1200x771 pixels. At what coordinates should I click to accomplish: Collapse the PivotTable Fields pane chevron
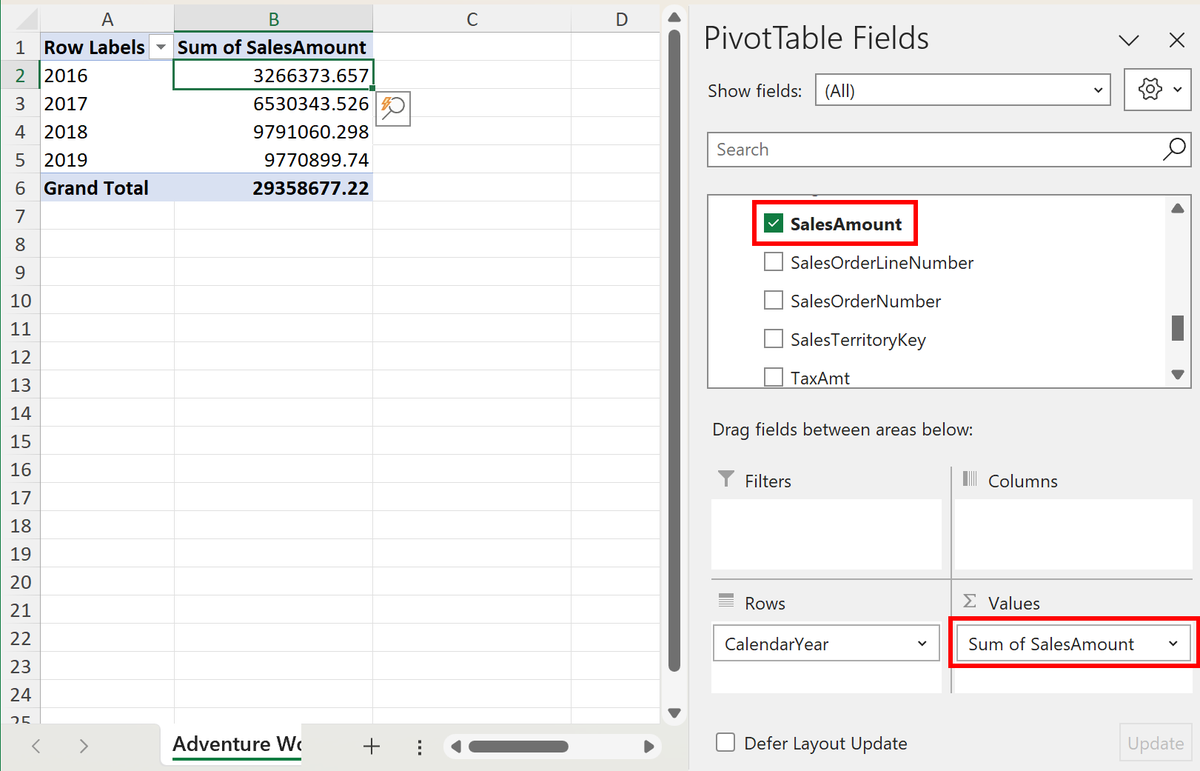tap(1129, 41)
